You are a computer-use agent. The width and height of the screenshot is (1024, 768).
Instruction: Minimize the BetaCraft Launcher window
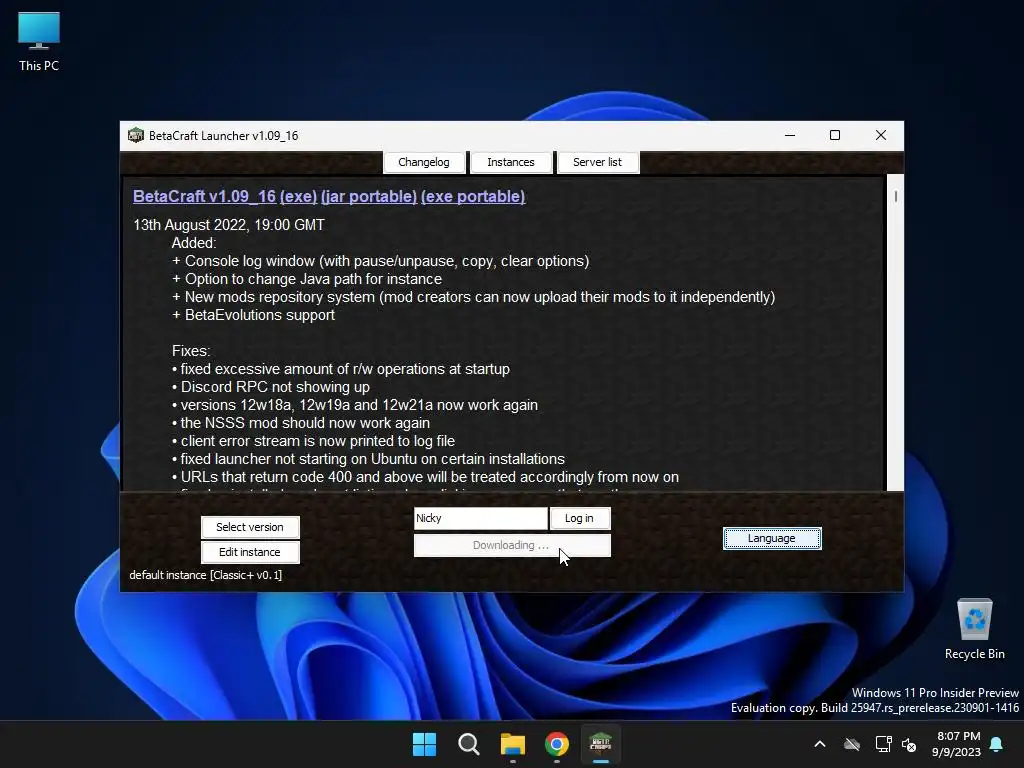click(790, 135)
